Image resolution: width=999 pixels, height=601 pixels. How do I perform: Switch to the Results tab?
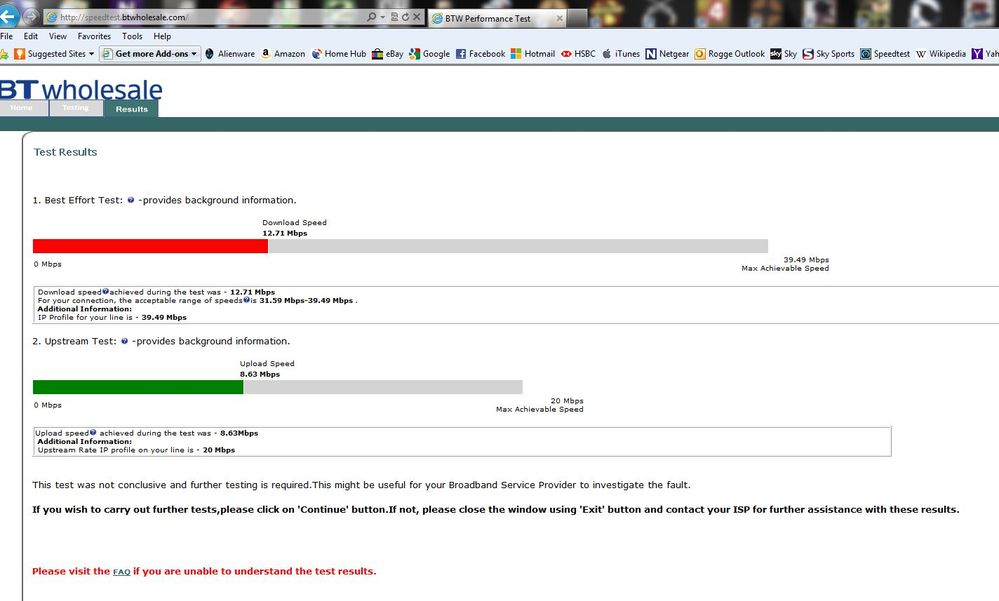click(x=131, y=109)
